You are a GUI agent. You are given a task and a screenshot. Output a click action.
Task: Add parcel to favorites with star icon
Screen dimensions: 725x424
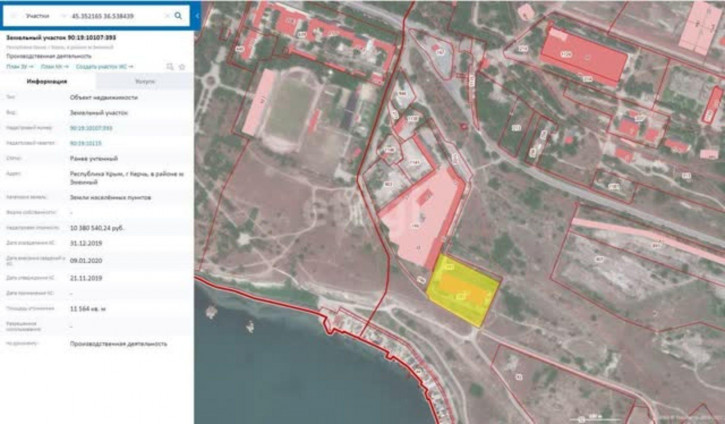click(182, 67)
